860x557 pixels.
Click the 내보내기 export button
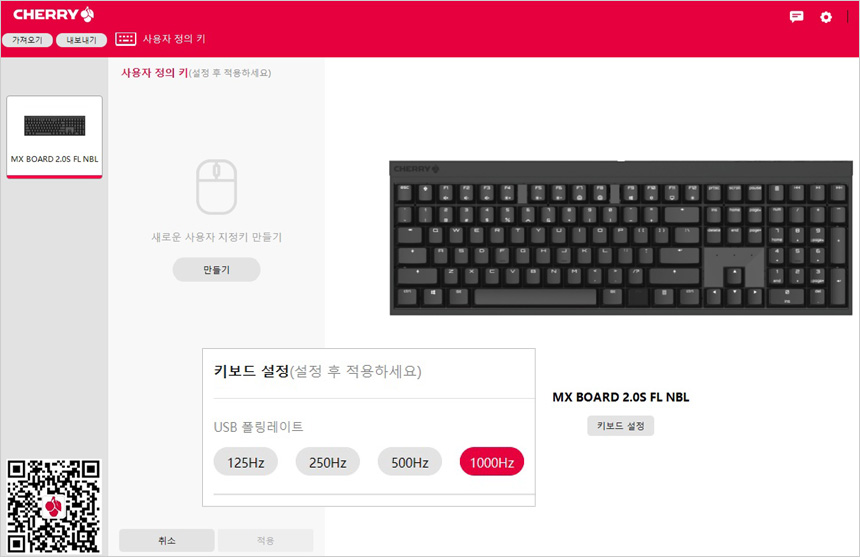point(81,40)
